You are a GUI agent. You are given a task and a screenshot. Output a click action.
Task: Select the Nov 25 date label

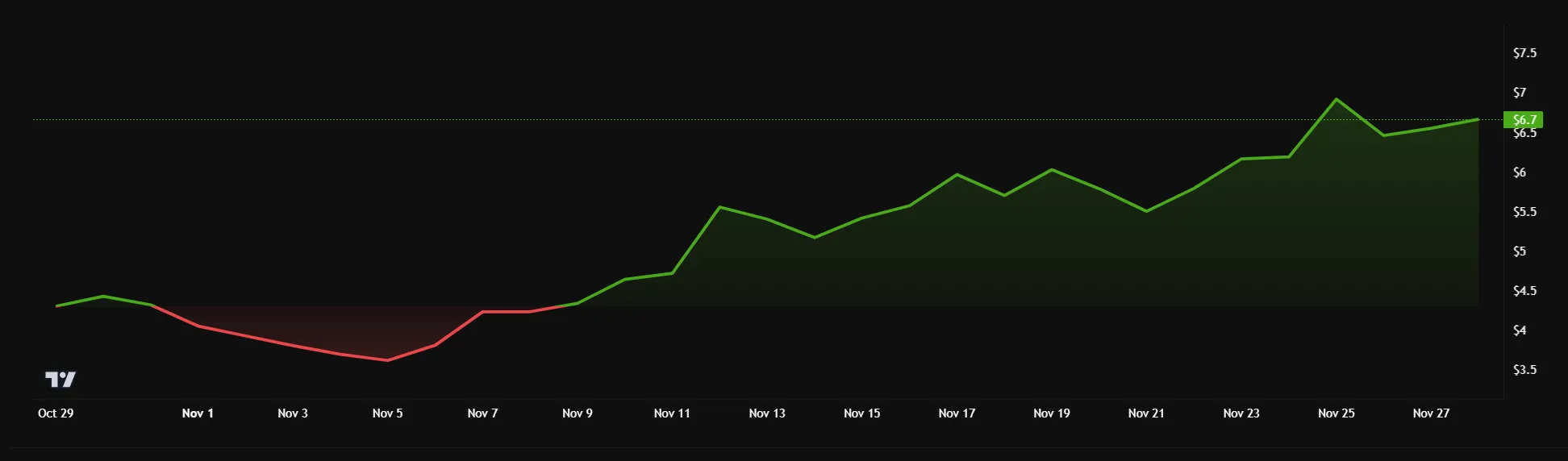(x=1337, y=413)
